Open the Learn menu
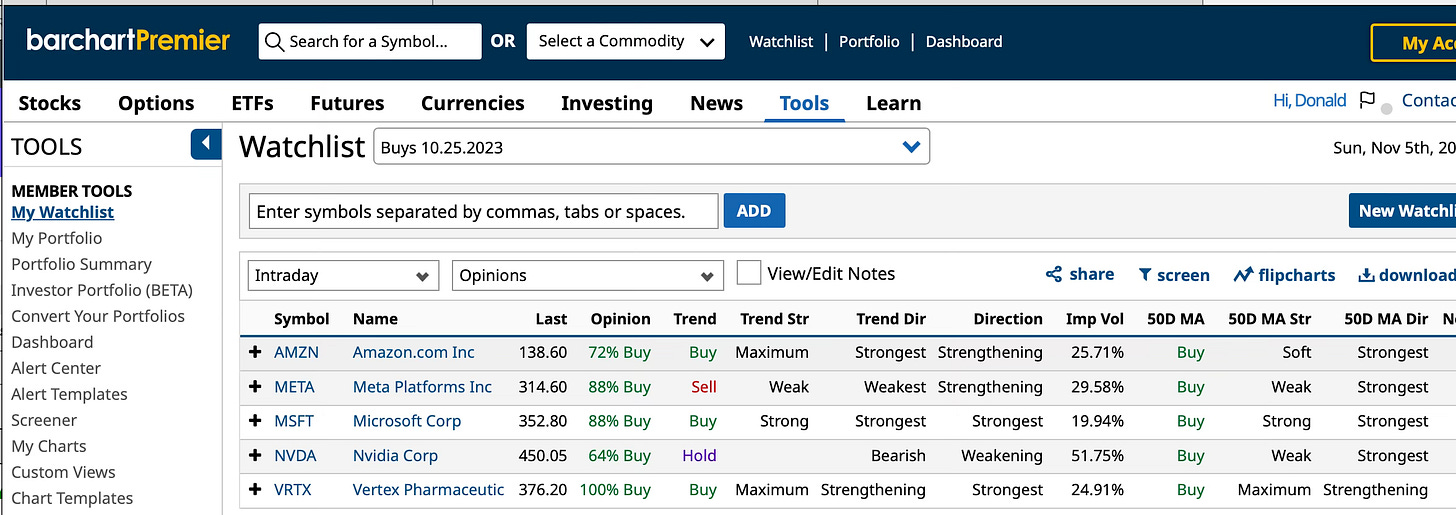 [894, 103]
